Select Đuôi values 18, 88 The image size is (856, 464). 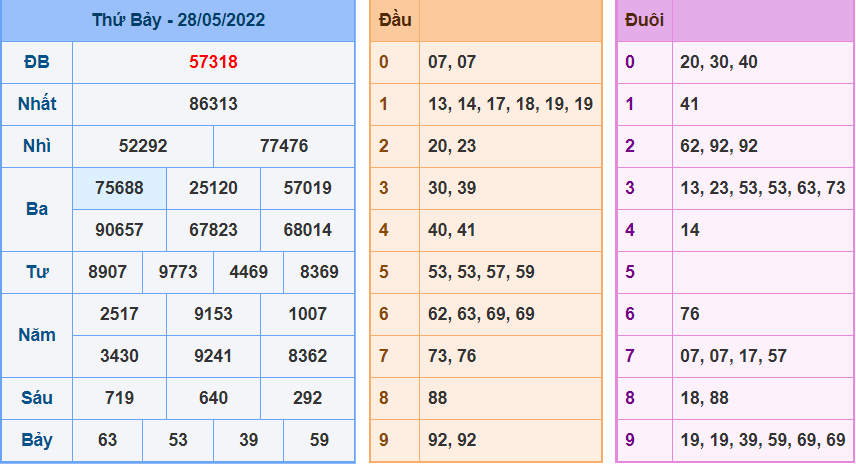tap(704, 398)
